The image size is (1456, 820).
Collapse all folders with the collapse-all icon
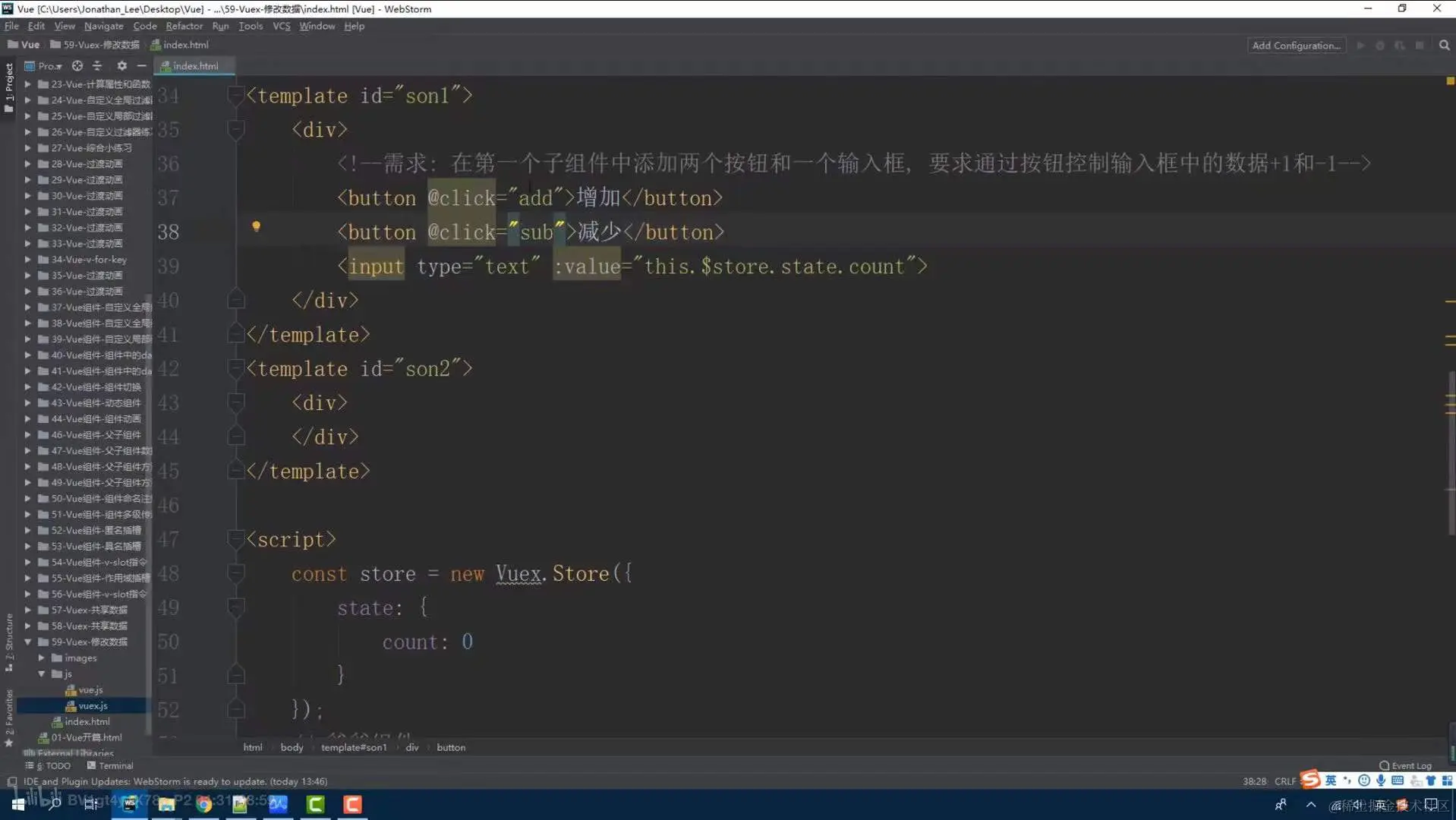click(x=97, y=66)
